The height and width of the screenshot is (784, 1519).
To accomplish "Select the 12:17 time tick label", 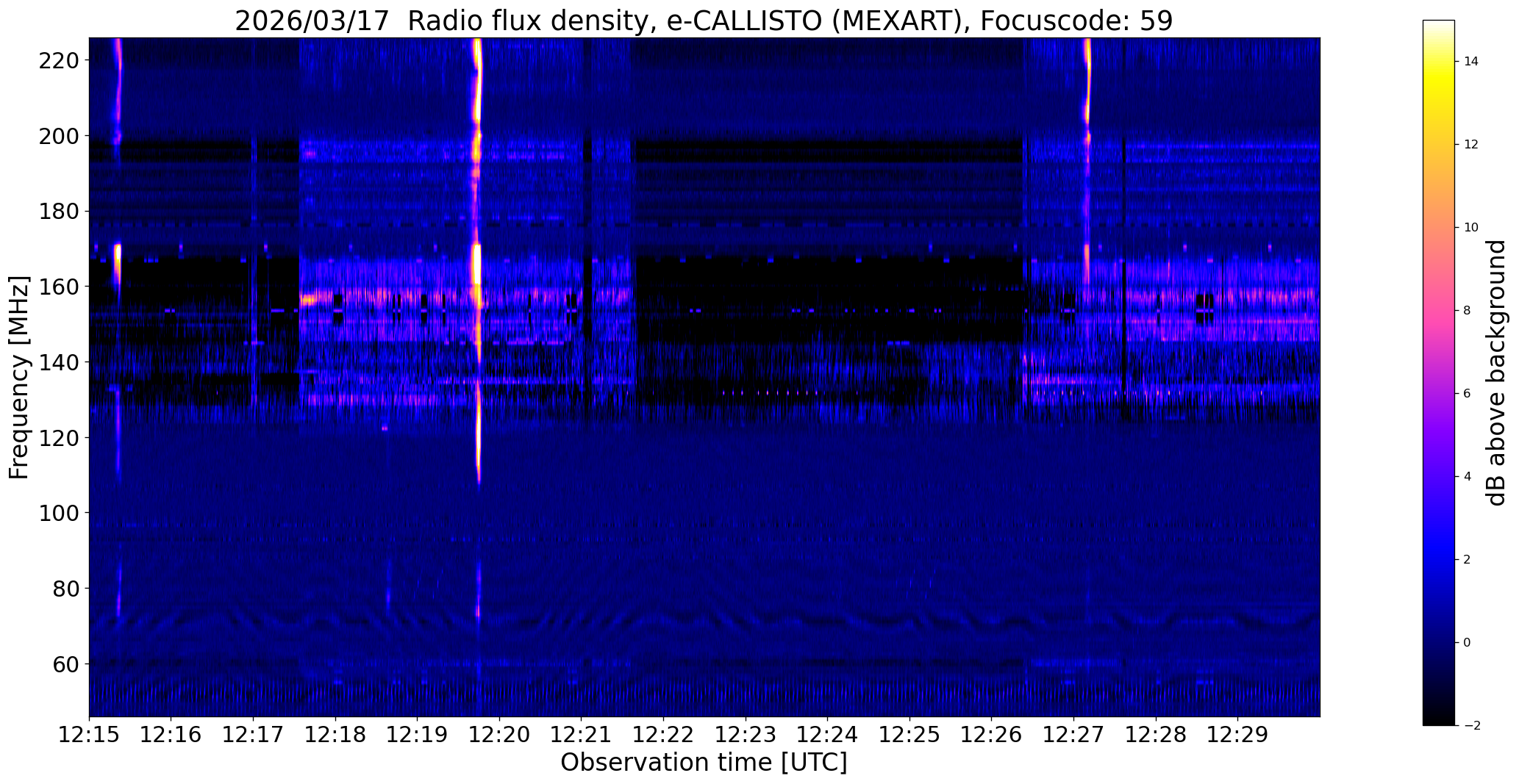I will coord(253,734).
